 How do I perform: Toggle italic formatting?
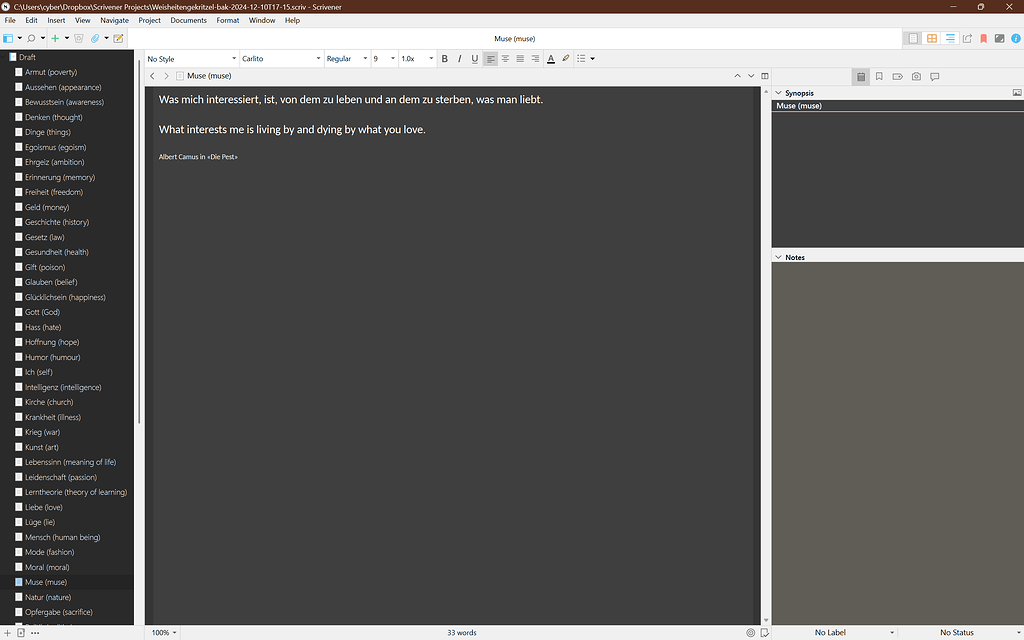pos(459,58)
